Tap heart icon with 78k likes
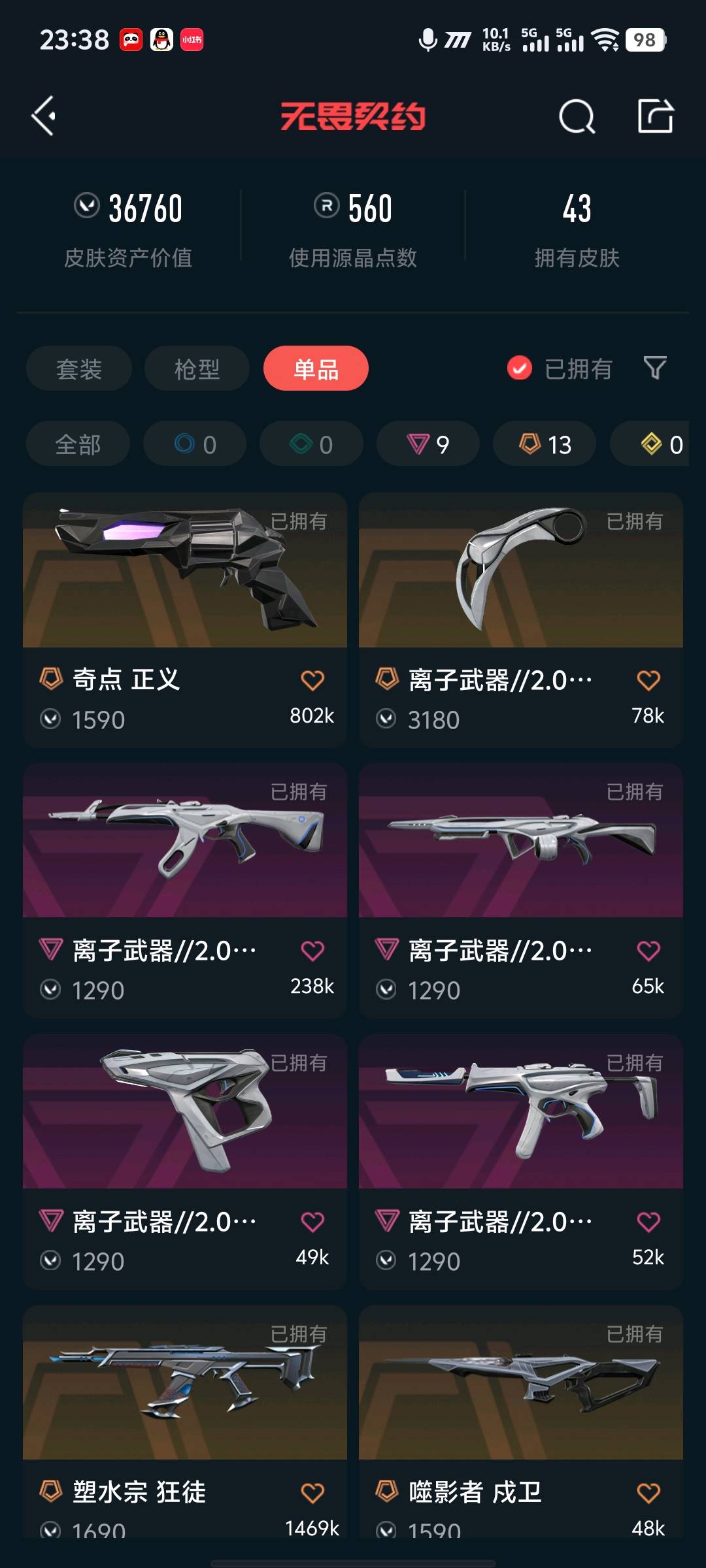Viewport: 706px width, 1568px height. click(x=648, y=680)
